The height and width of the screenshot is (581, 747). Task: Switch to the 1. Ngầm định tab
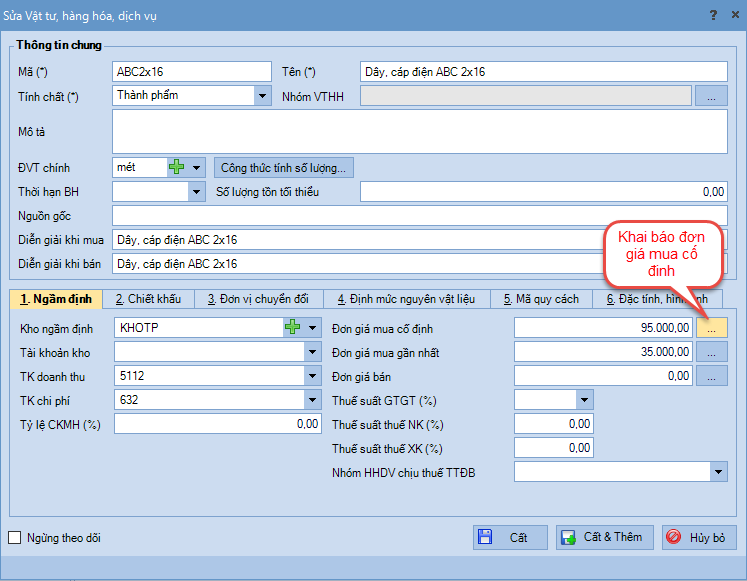coord(56,299)
